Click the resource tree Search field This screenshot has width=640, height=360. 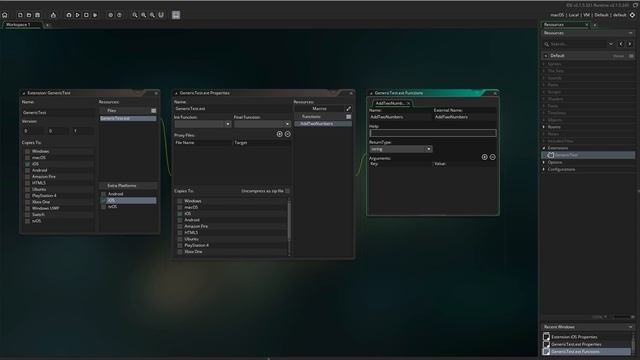[575, 44]
